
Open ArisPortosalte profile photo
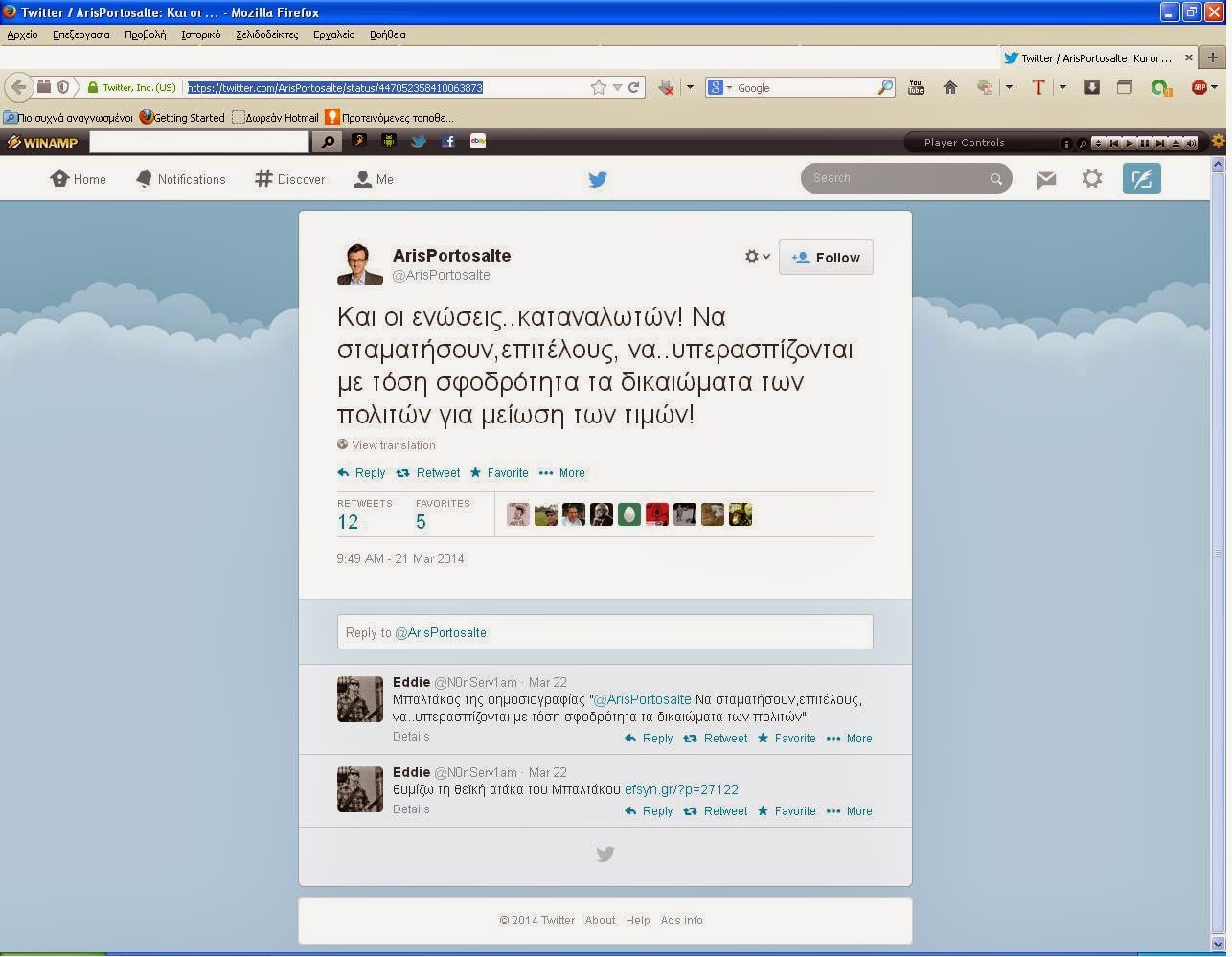click(360, 263)
